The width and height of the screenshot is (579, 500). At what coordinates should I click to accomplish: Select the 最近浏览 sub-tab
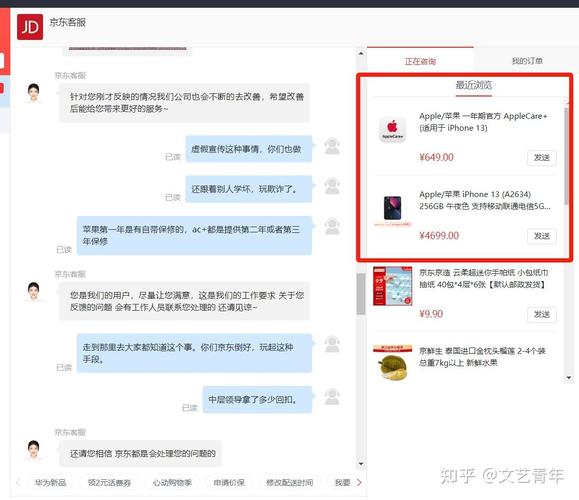point(474,86)
